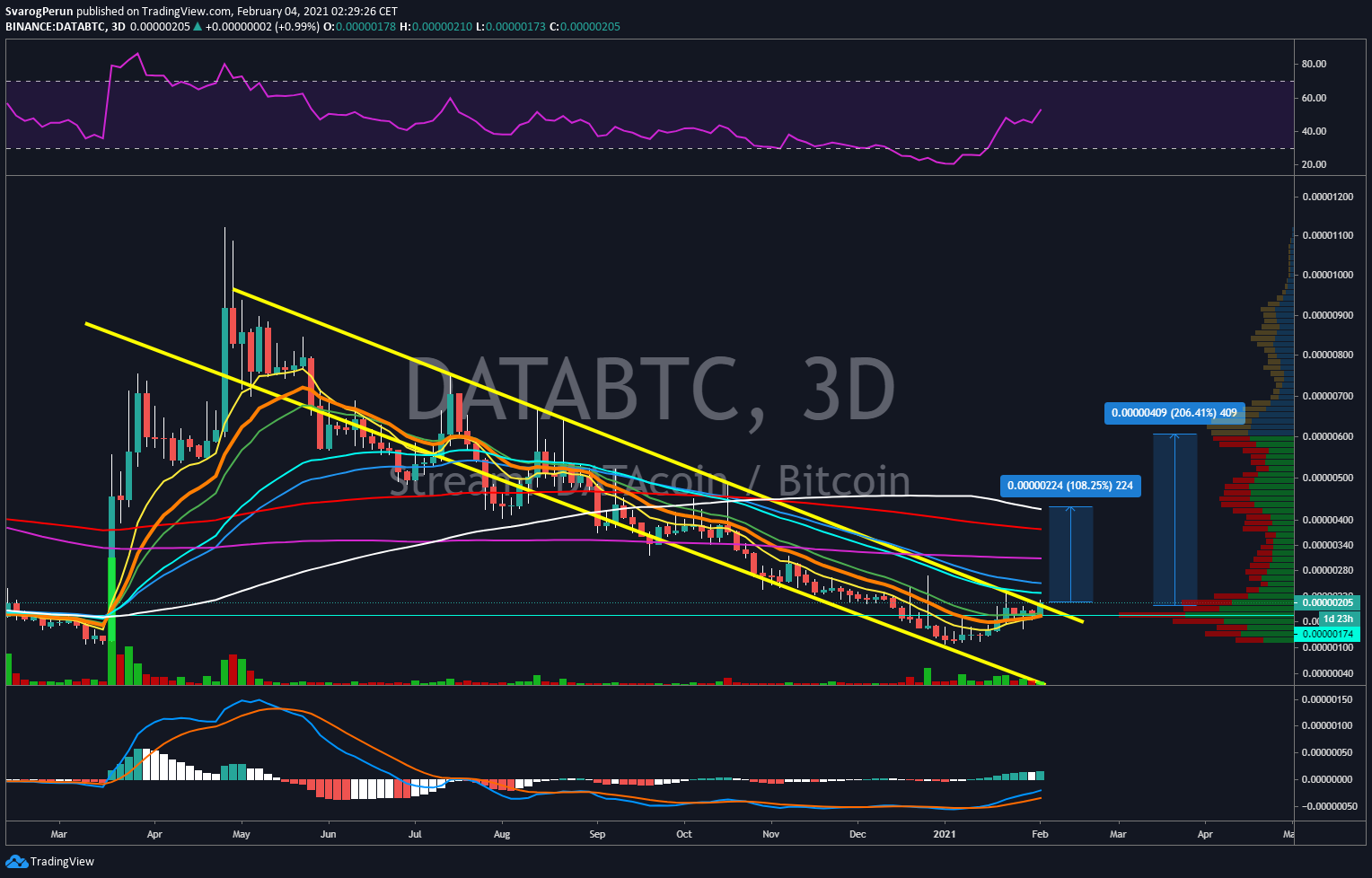Screen dimensions: 1372x878
Task: Click the May label on the time axis
Action: [x=242, y=834]
